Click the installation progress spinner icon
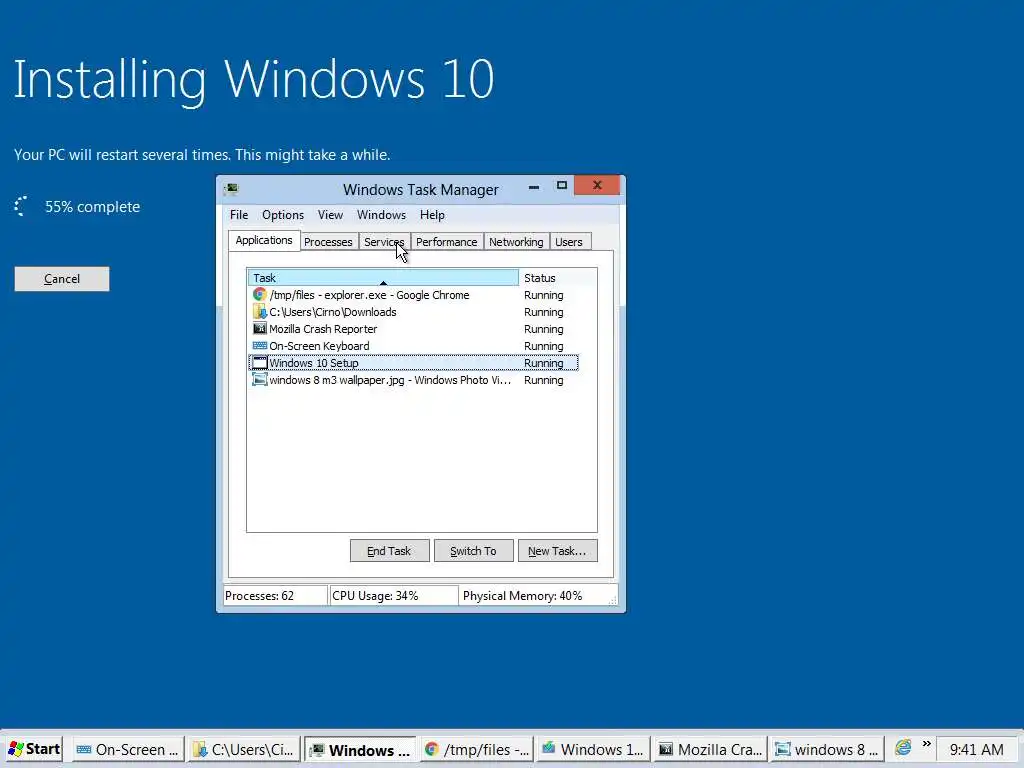 (22, 206)
